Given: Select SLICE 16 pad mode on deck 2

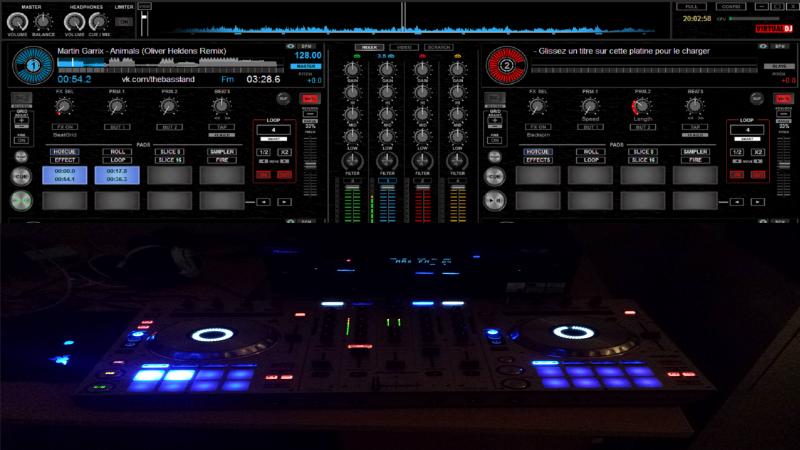Looking at the screenshot, I should (x=643, y=160).
